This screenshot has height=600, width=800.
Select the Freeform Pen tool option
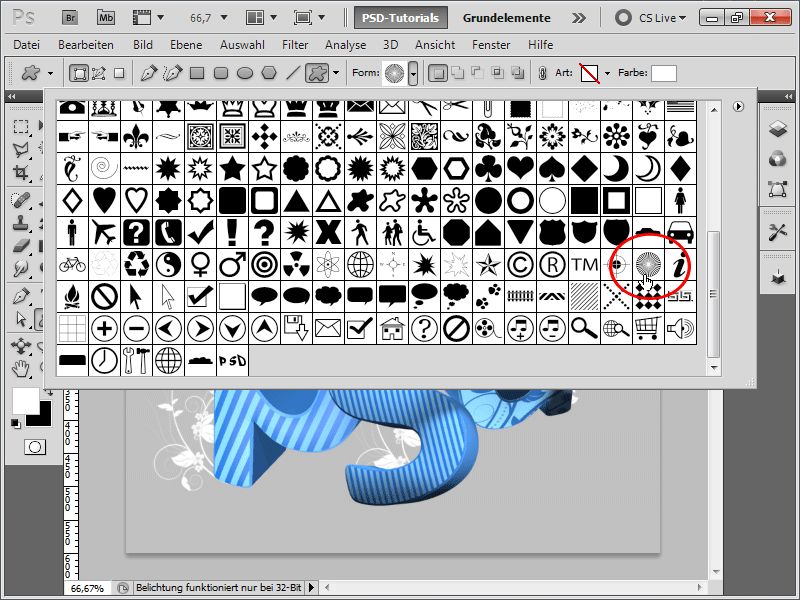tap(173, 73)
